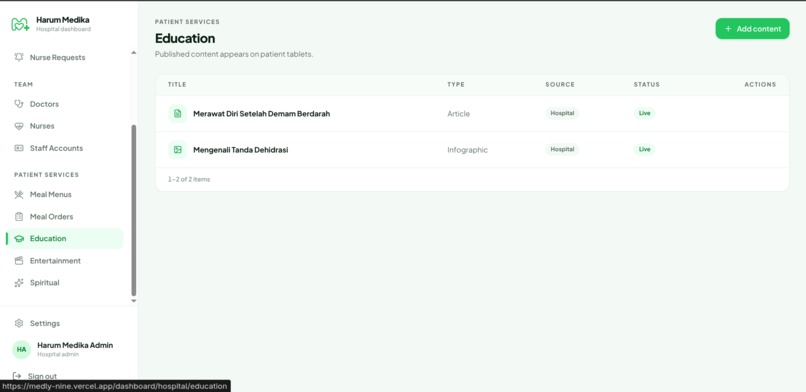Click the Harum Medika brand title
Image resolution: width=806 pixels, height=392 pixels.
pos(63,20)
